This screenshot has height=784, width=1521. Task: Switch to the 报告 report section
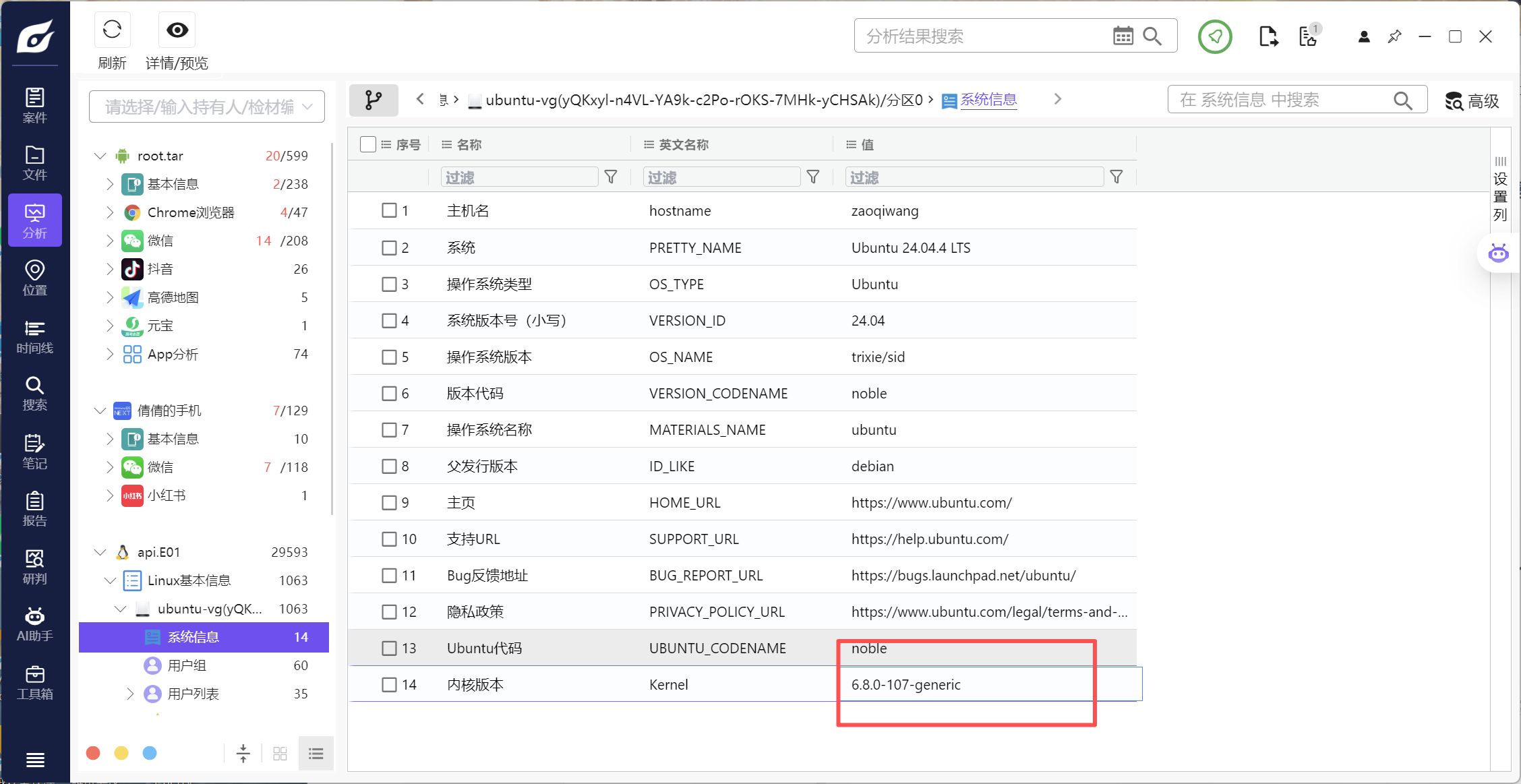[x=34, y=509]
